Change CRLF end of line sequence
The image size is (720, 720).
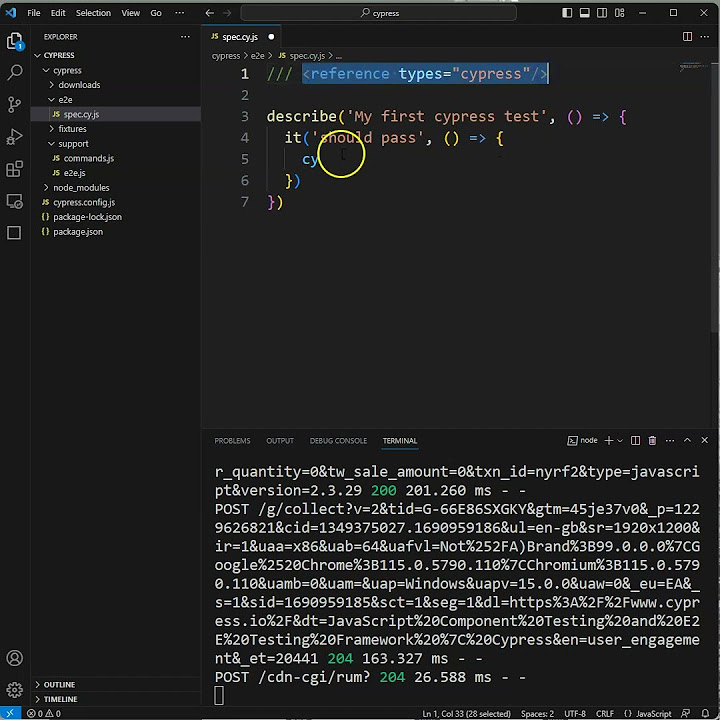coord(604,714)
